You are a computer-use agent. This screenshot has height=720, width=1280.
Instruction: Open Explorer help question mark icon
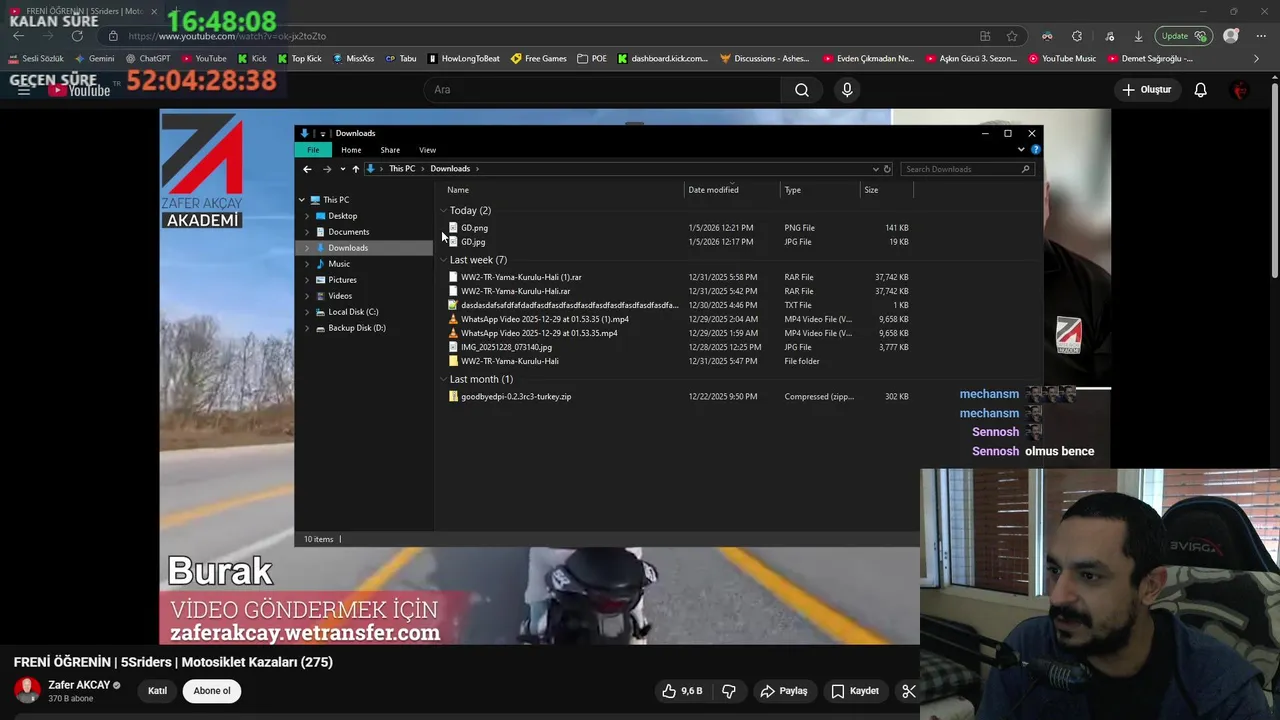[1035, 150]
